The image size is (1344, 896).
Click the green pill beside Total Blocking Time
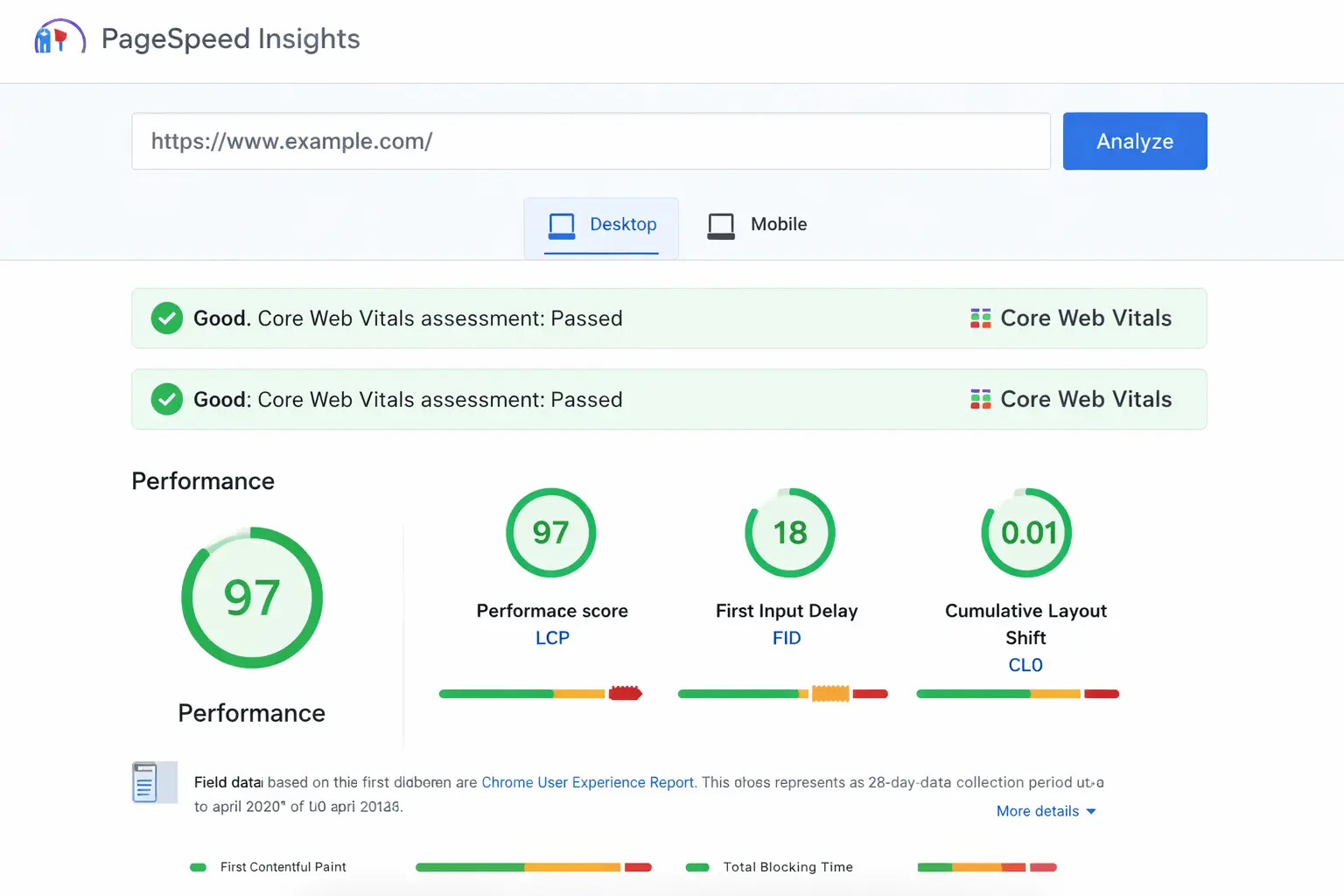click(x=697, y=867)
